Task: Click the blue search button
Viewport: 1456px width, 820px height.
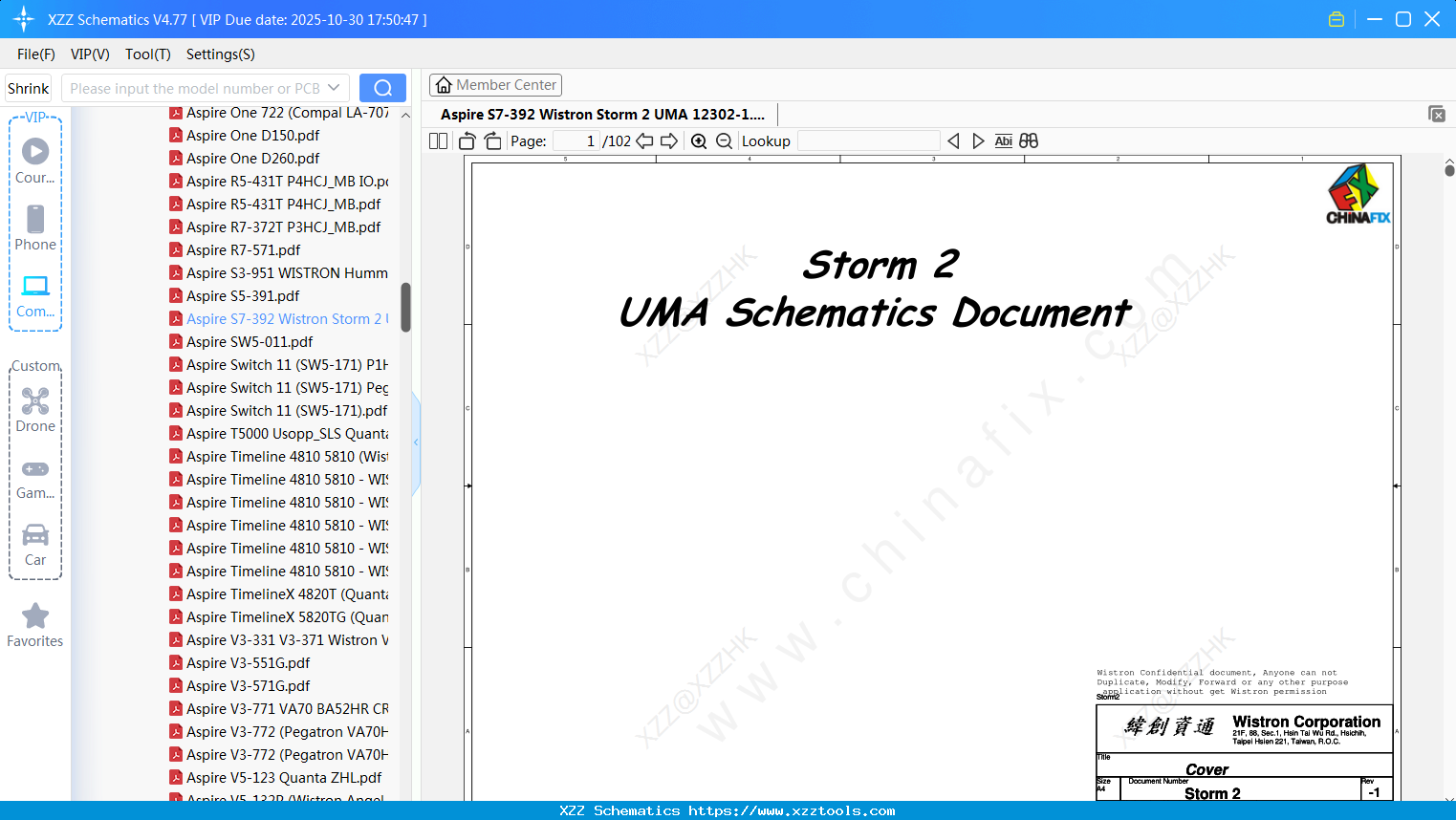Action: point(382,88)
